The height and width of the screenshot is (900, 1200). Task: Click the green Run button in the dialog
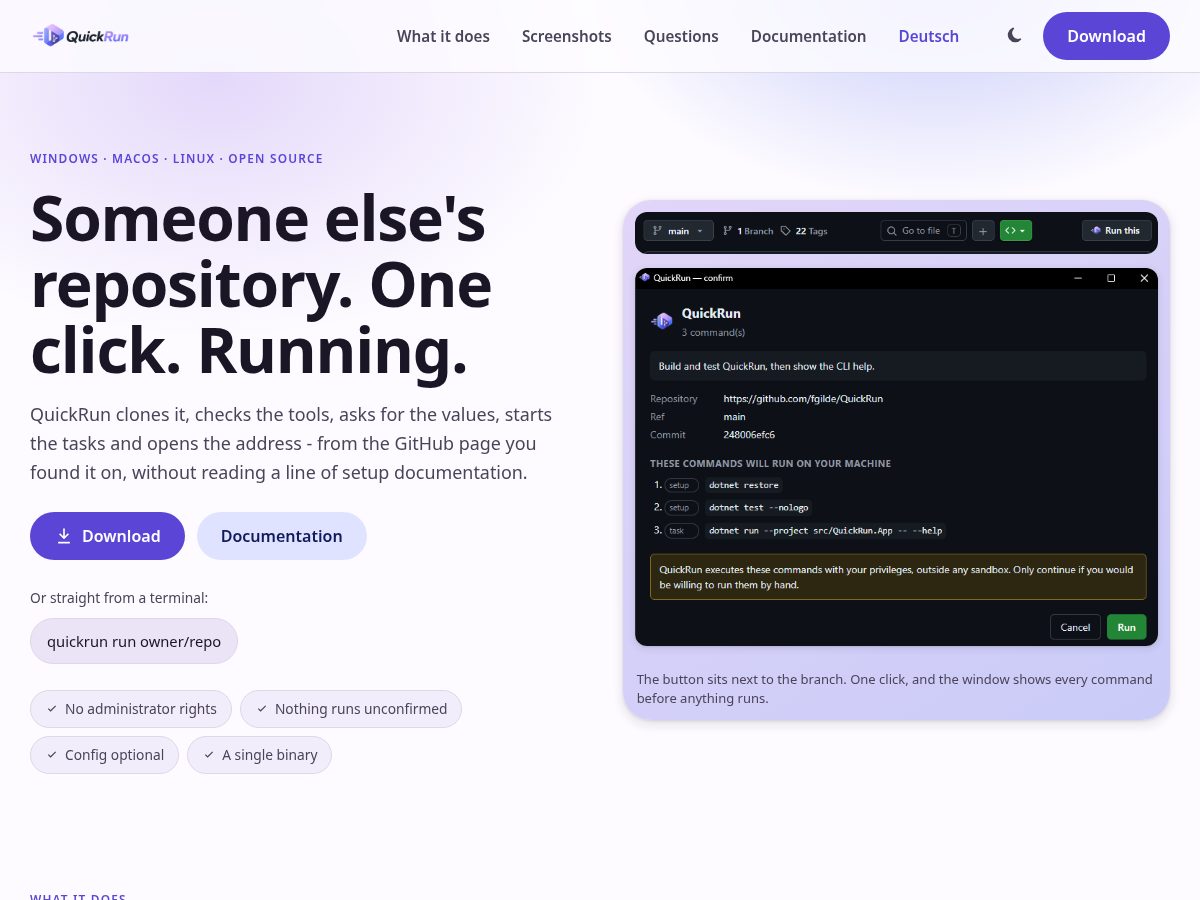click(1127, 627)
